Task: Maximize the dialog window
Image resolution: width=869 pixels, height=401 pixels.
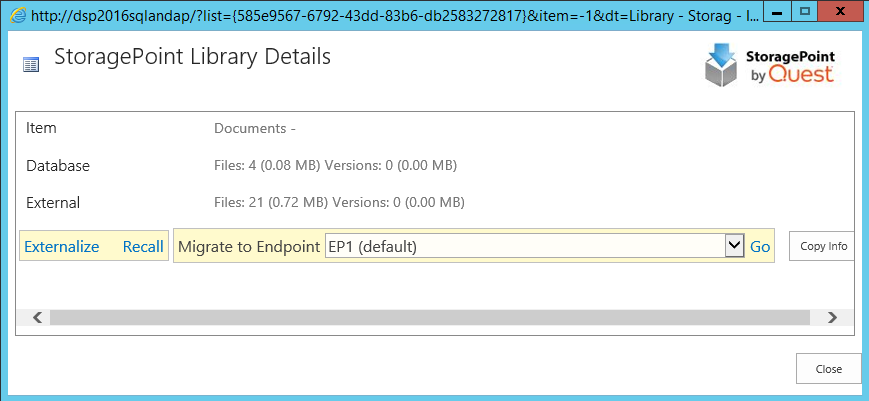Action: (804, 16)
